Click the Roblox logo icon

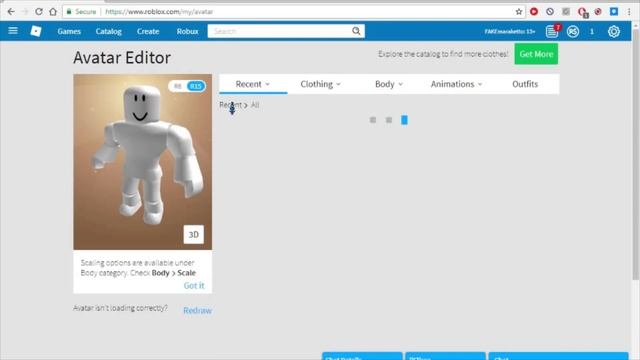point(36,31)
